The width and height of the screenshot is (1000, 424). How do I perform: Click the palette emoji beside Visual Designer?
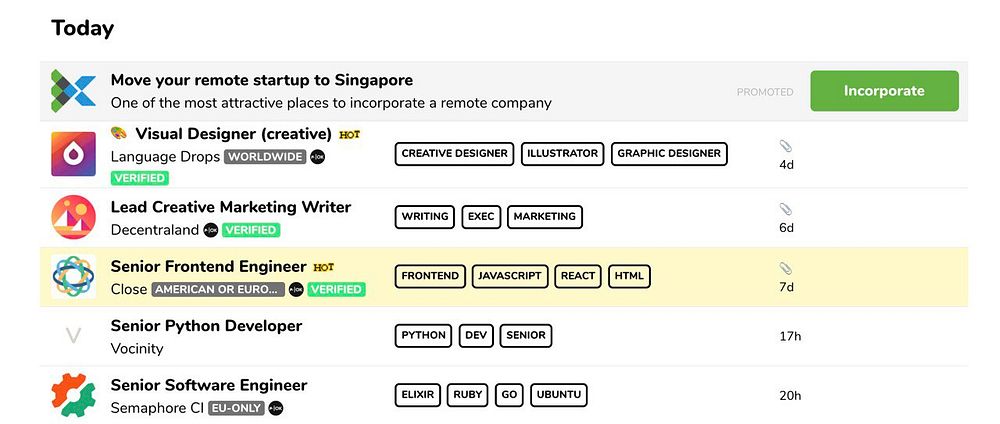tap(119, 133)
